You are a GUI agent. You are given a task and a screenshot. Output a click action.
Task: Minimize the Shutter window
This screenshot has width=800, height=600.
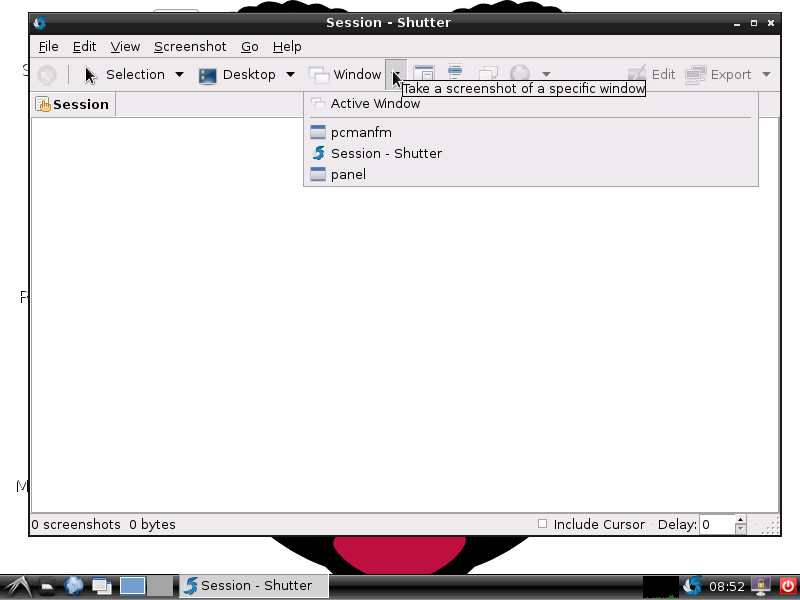(737, 23)
